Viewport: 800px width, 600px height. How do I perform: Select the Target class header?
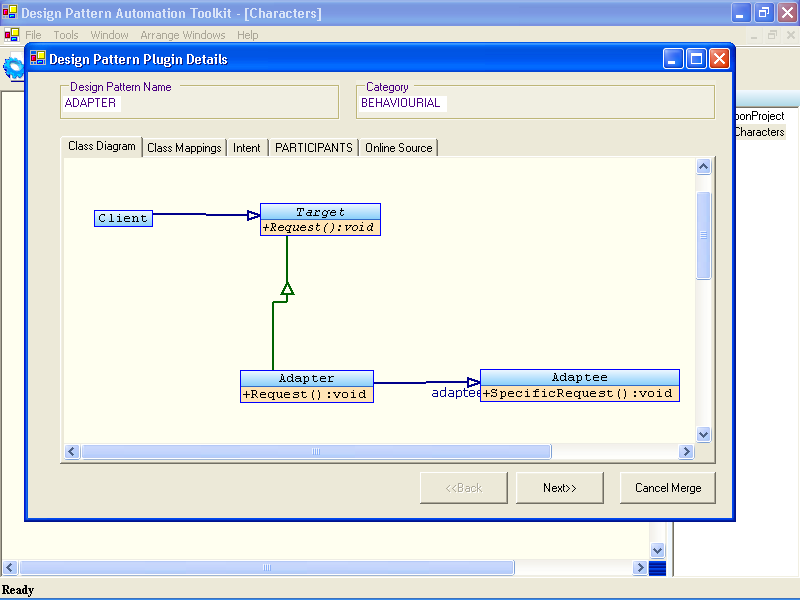click(320, 212)
